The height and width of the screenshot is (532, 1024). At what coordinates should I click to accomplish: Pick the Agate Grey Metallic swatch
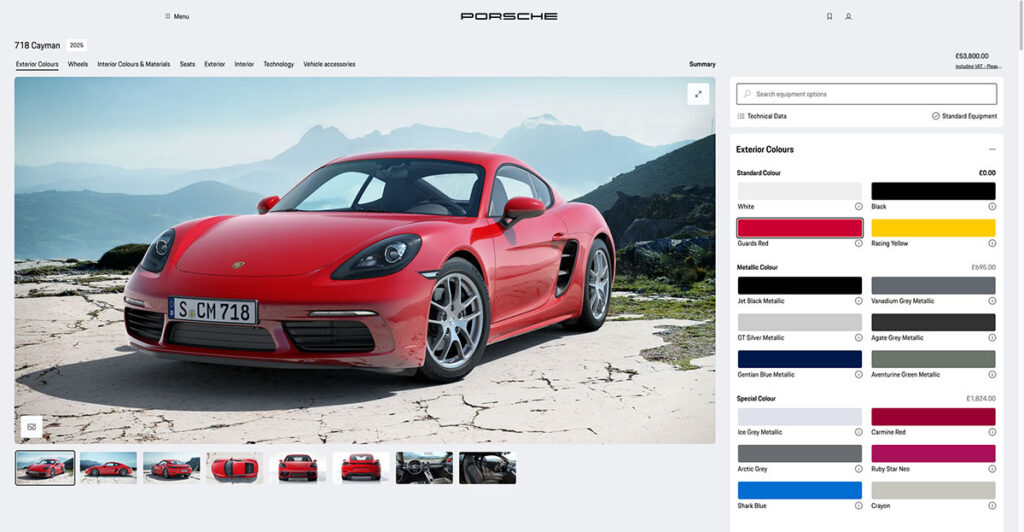[933, 322]
